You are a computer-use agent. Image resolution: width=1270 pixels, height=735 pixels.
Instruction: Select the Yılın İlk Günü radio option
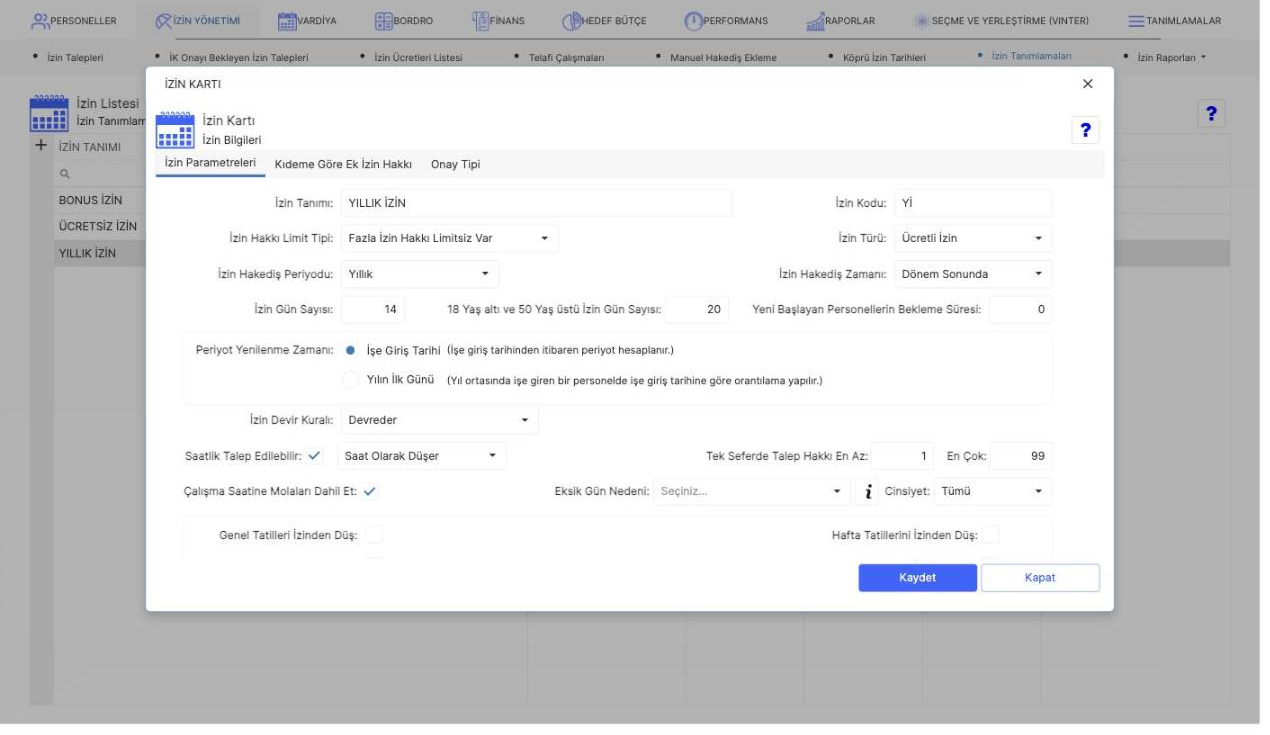click(350, 380)
